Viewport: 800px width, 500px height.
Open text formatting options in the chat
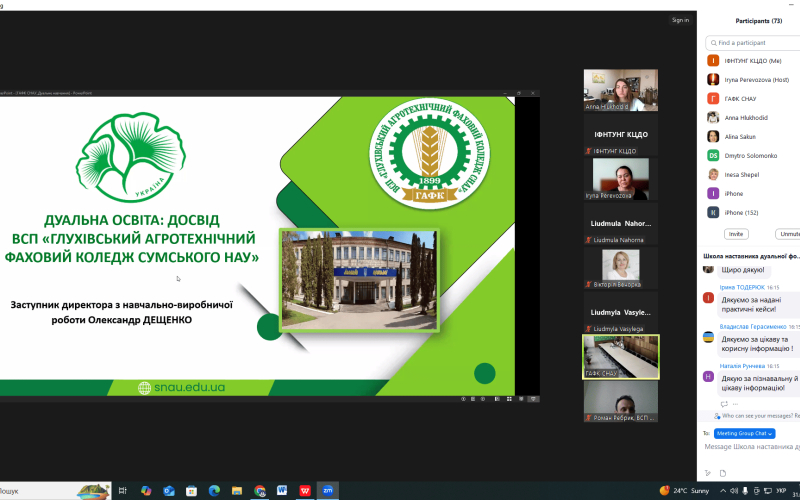[708, 473]
